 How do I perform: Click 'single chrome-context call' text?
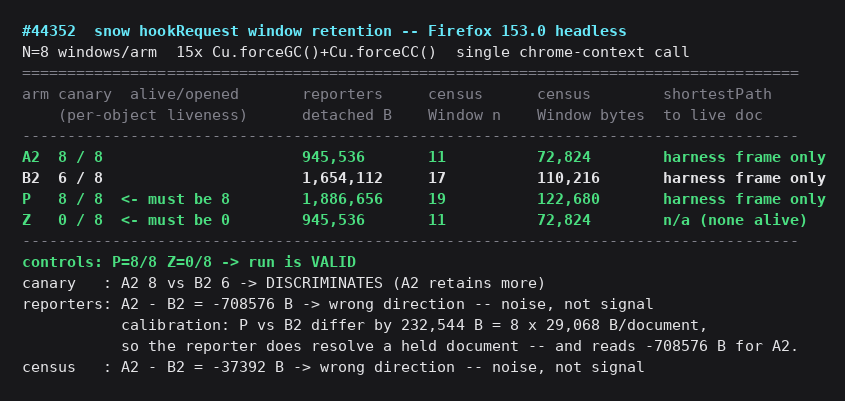(572, 52)
